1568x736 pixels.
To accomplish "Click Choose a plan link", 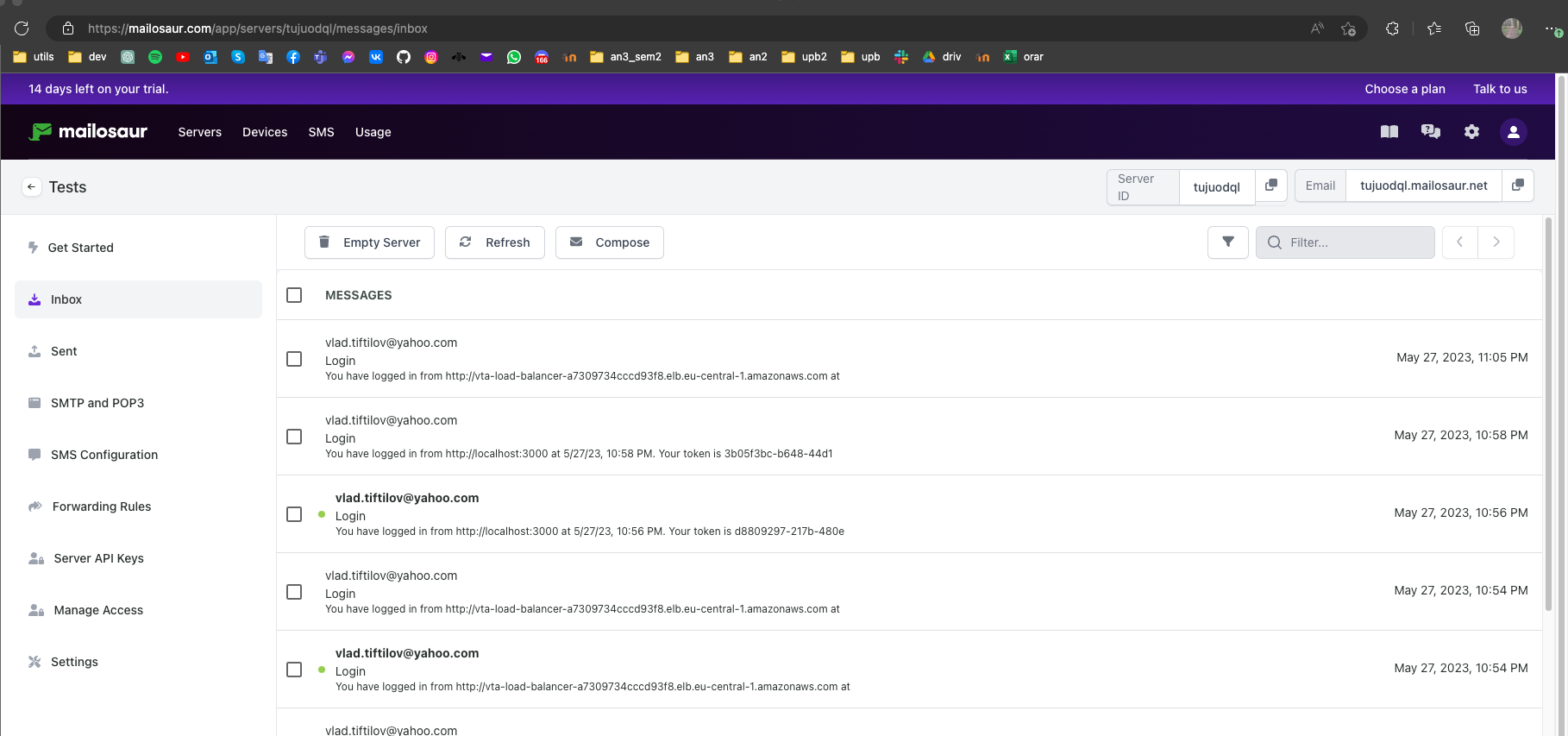I will (x=1405, y=89).
